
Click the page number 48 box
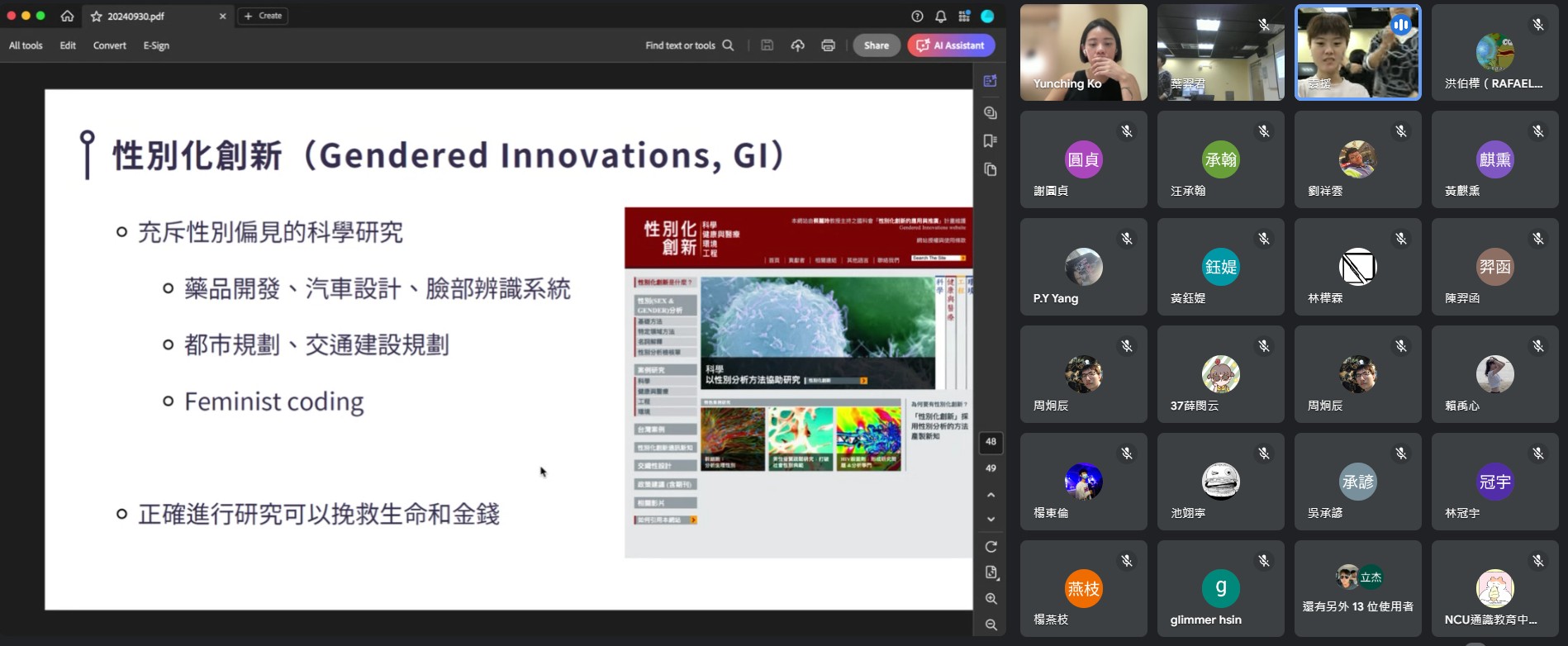pos(991,442)
